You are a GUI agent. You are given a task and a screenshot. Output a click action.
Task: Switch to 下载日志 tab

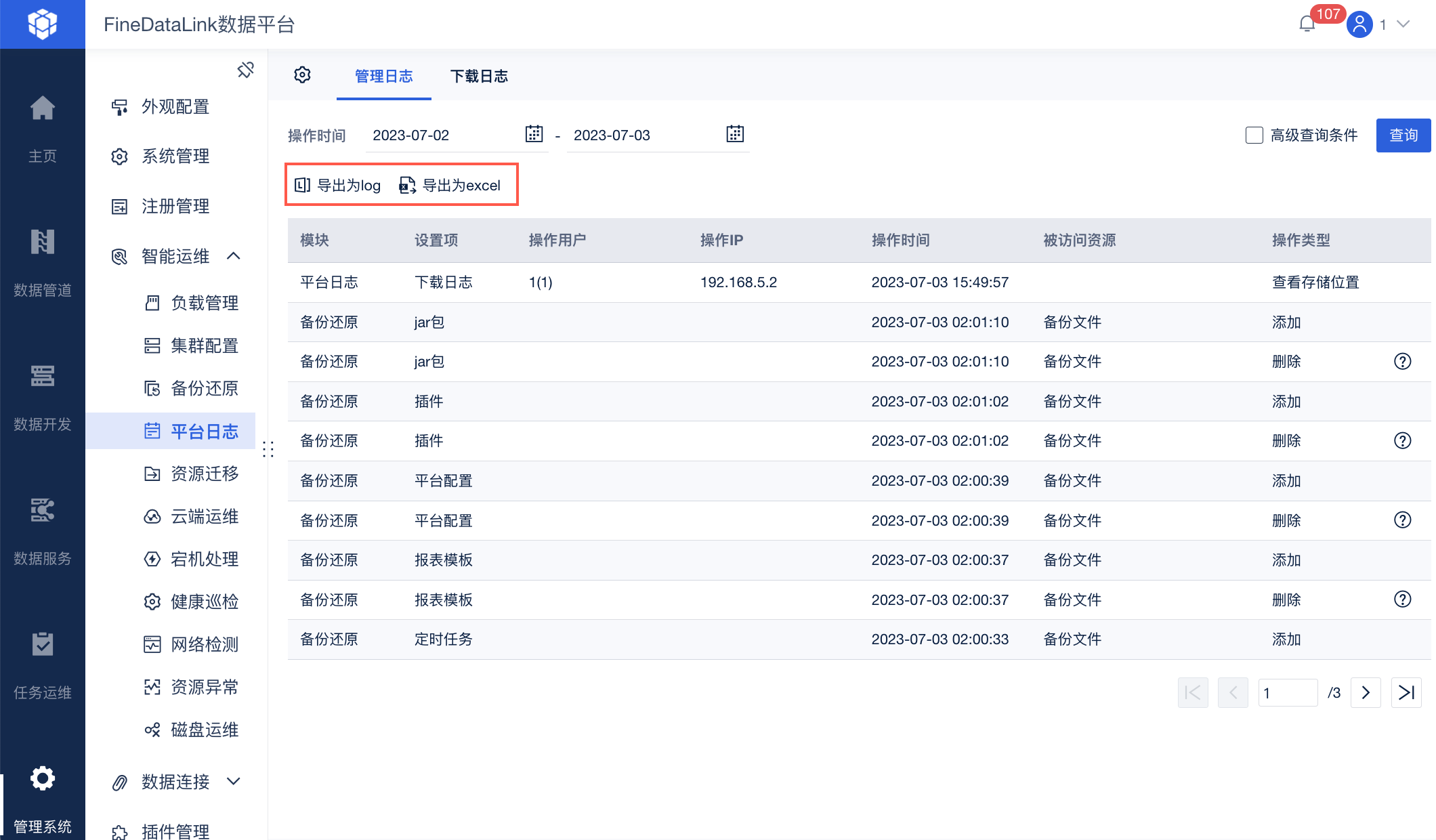[x=479, y=77]
